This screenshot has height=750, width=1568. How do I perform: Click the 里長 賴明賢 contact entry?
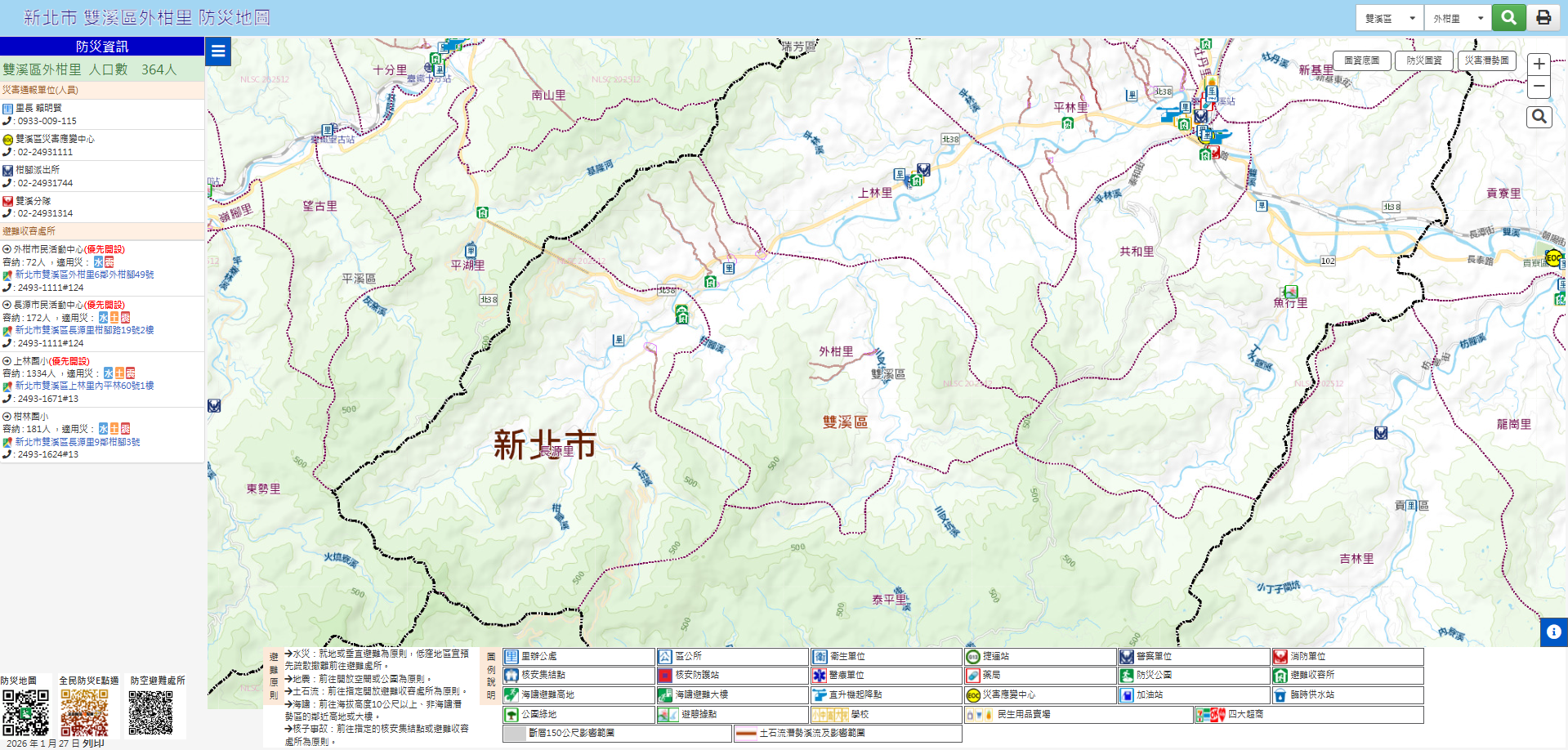tap(32, 108)
